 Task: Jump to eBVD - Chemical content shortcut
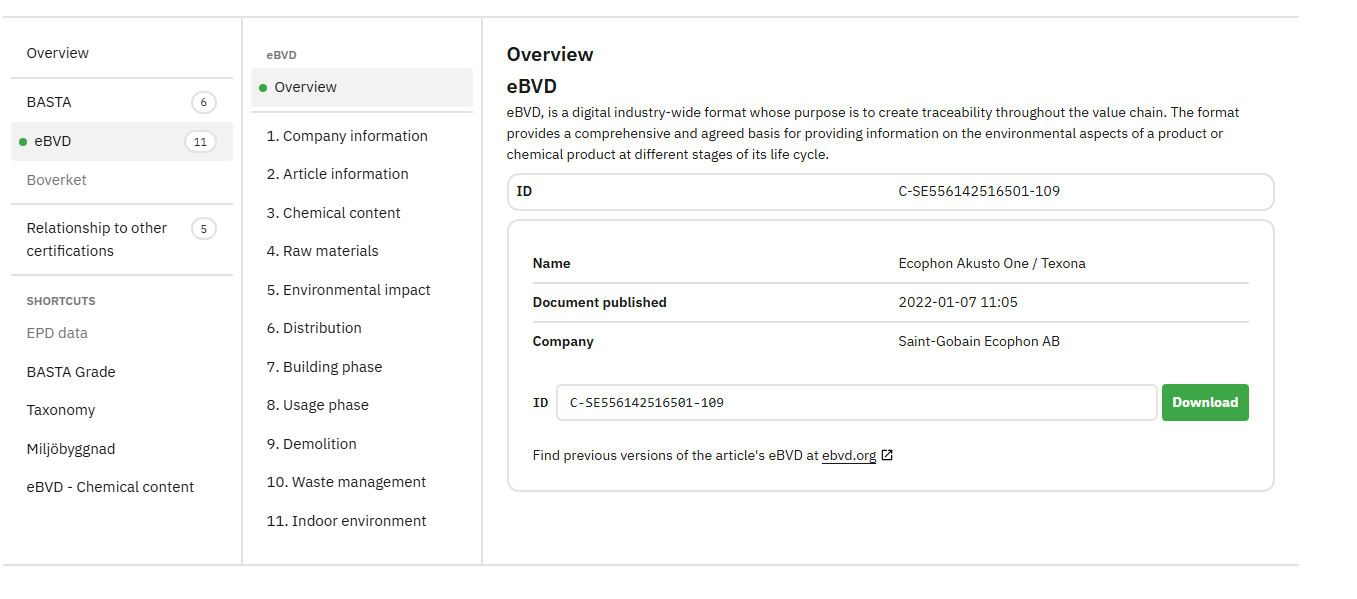[x=110, y=487]
